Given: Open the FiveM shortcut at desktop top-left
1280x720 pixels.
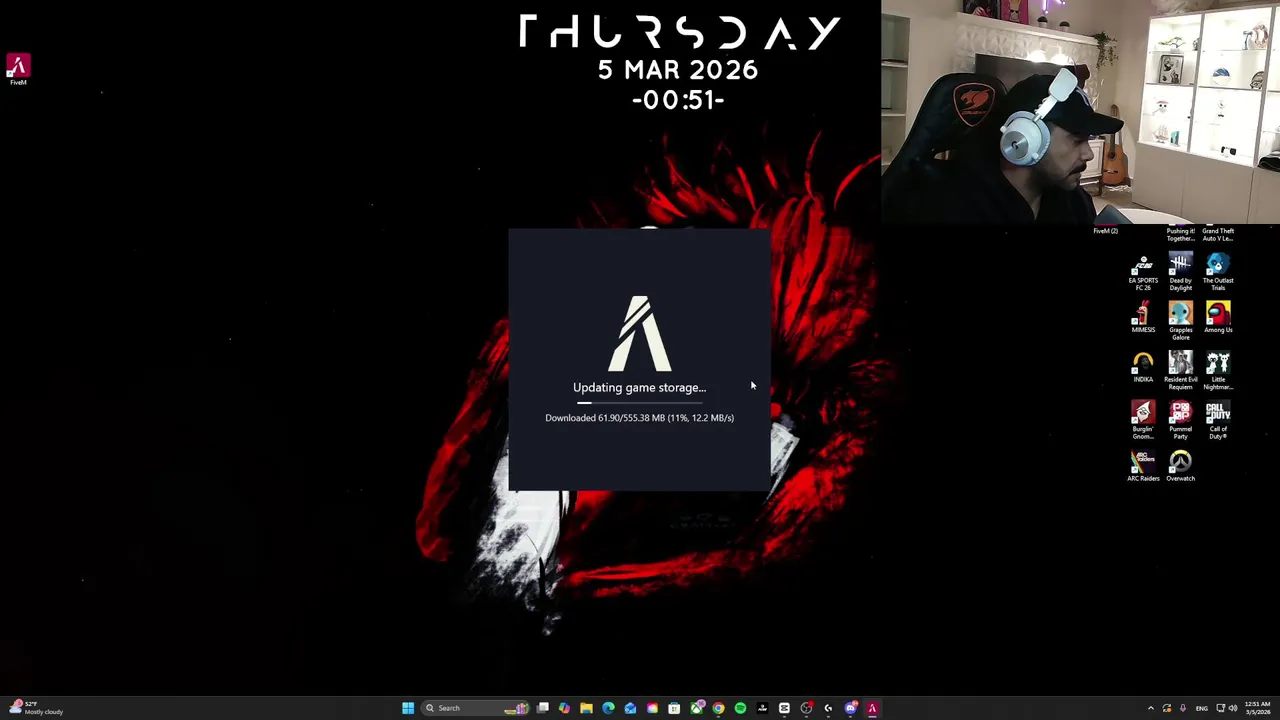Looking at the screenshot, I should pos(18,69).
